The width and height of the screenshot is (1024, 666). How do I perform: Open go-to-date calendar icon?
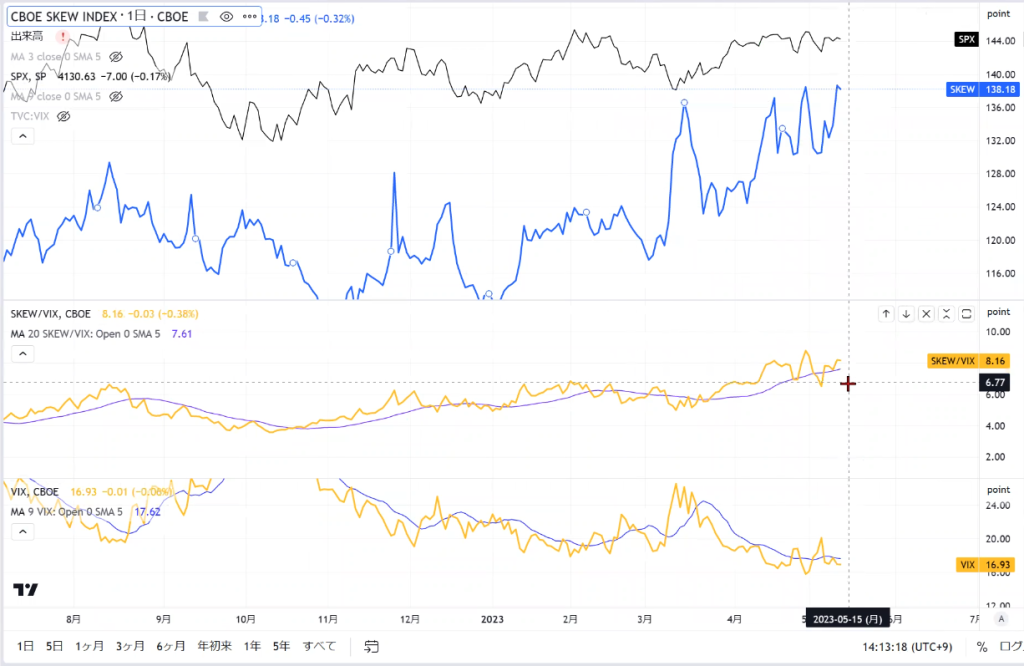[371, 646]
